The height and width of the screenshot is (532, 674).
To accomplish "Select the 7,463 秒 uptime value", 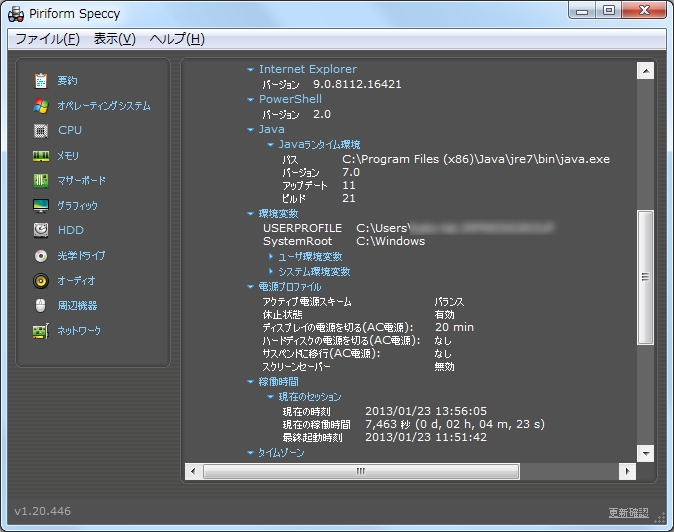I will tap(455, 425).
